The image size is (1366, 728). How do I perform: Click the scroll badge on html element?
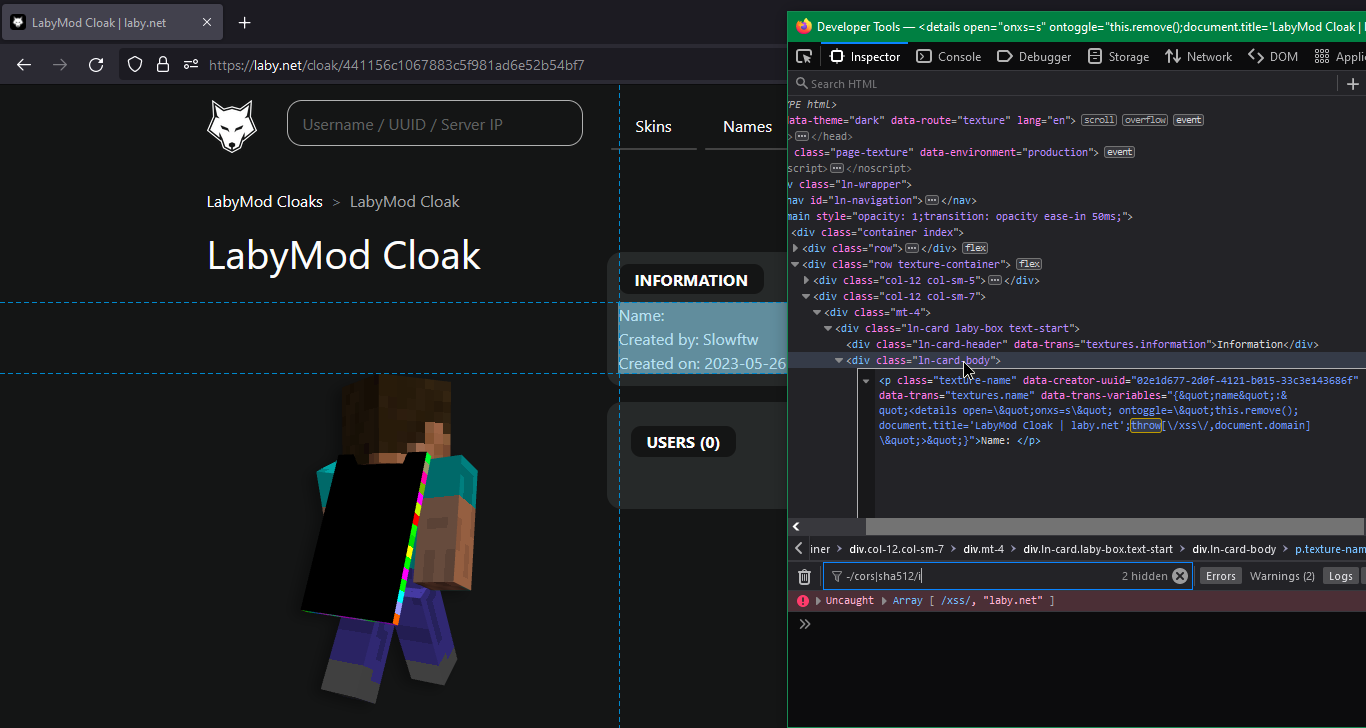(1099, 120)
